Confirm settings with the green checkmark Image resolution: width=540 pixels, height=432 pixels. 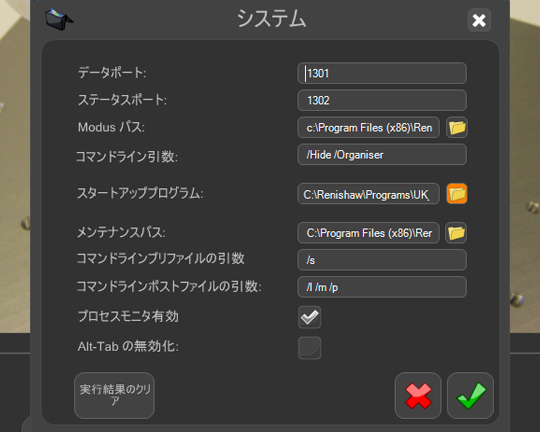[x=470, y=395]
